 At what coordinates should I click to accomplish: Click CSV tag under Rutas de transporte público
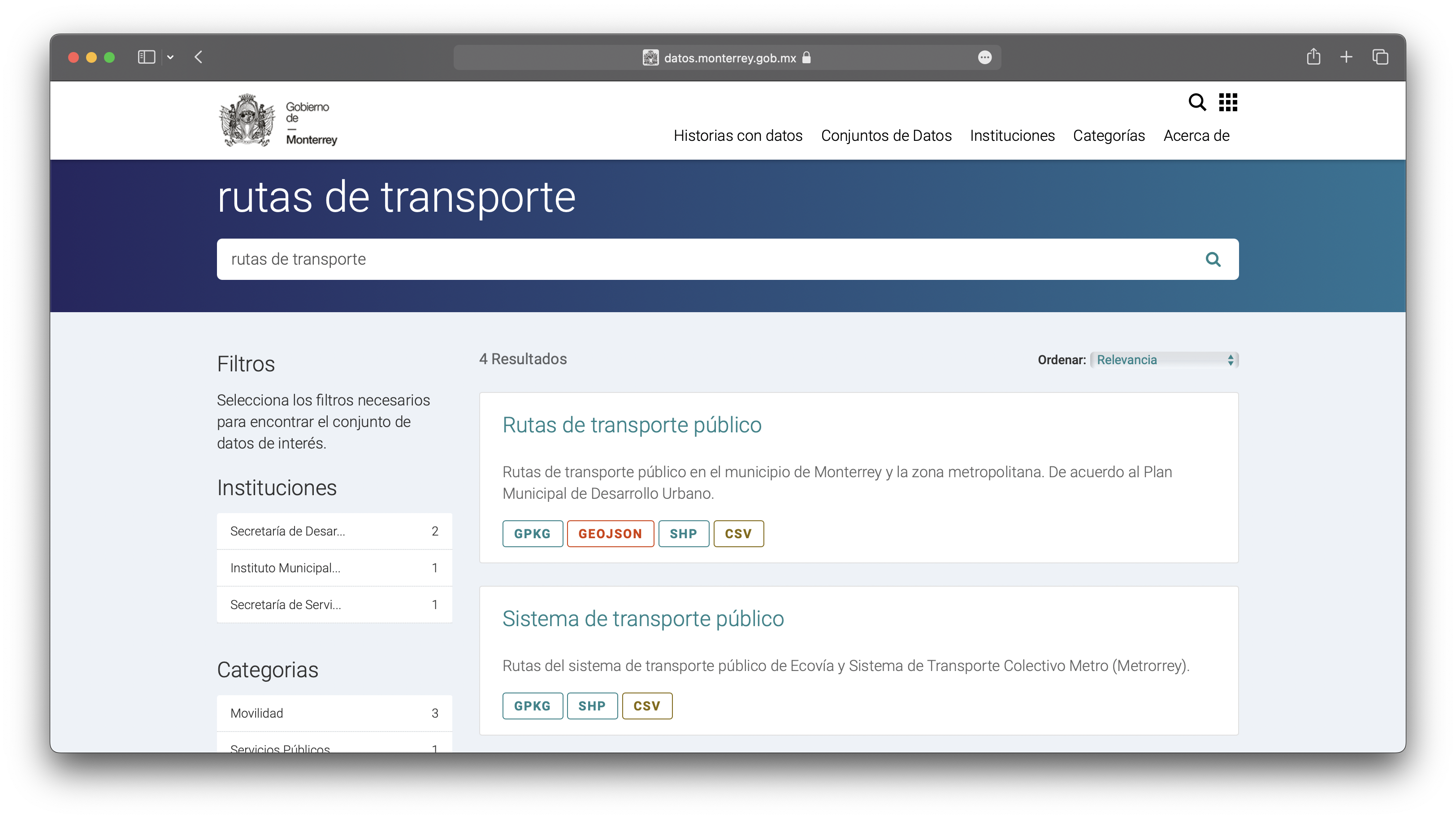[x=739, y=533]
